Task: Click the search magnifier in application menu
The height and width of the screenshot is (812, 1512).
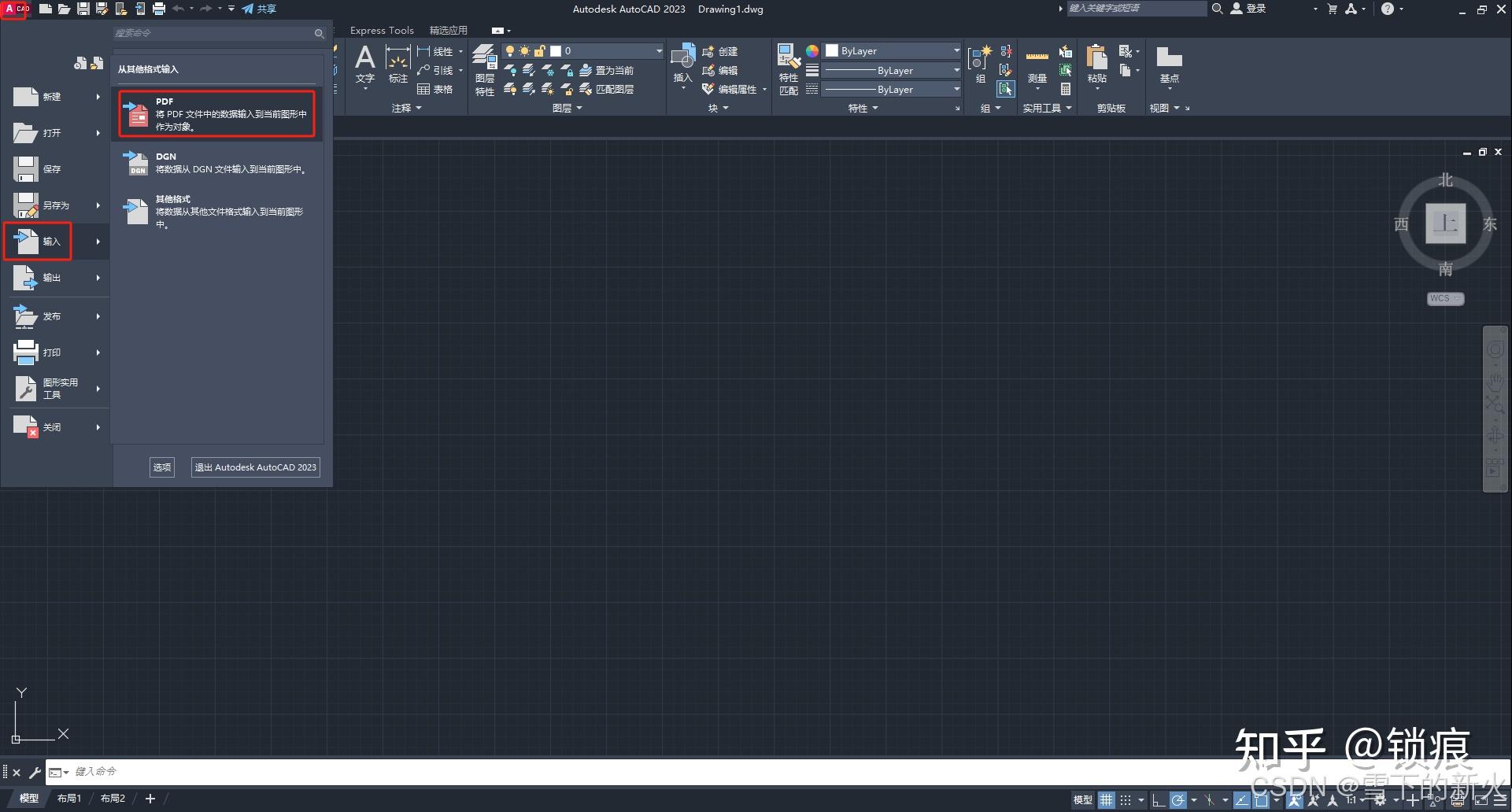Action: (x=319, y=33)
